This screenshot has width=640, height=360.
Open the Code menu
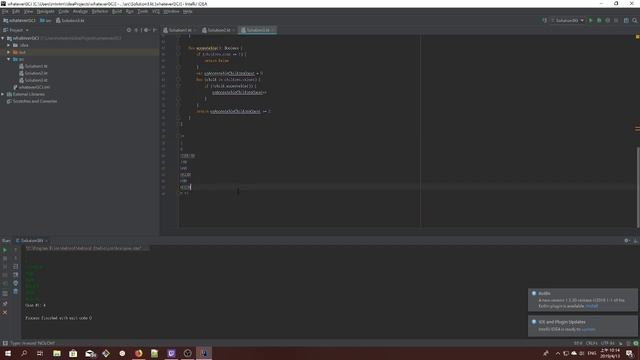pyautogui.click(x=64, y=12)
